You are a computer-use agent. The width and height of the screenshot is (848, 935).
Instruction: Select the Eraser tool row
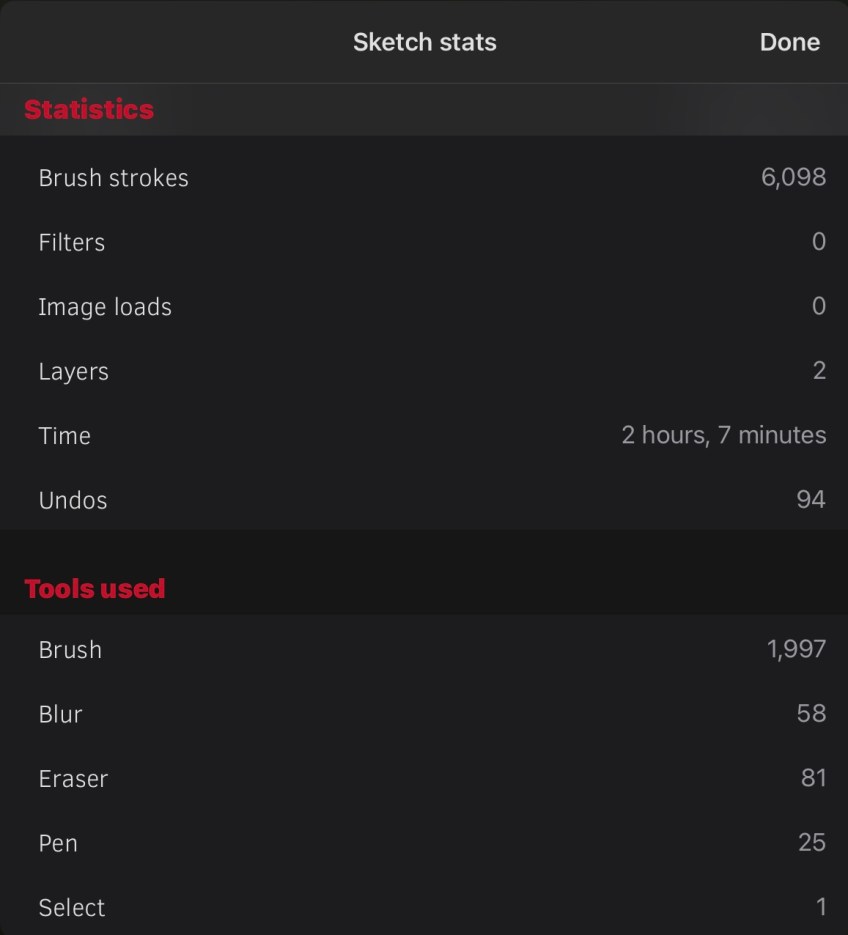pos(73,779)
